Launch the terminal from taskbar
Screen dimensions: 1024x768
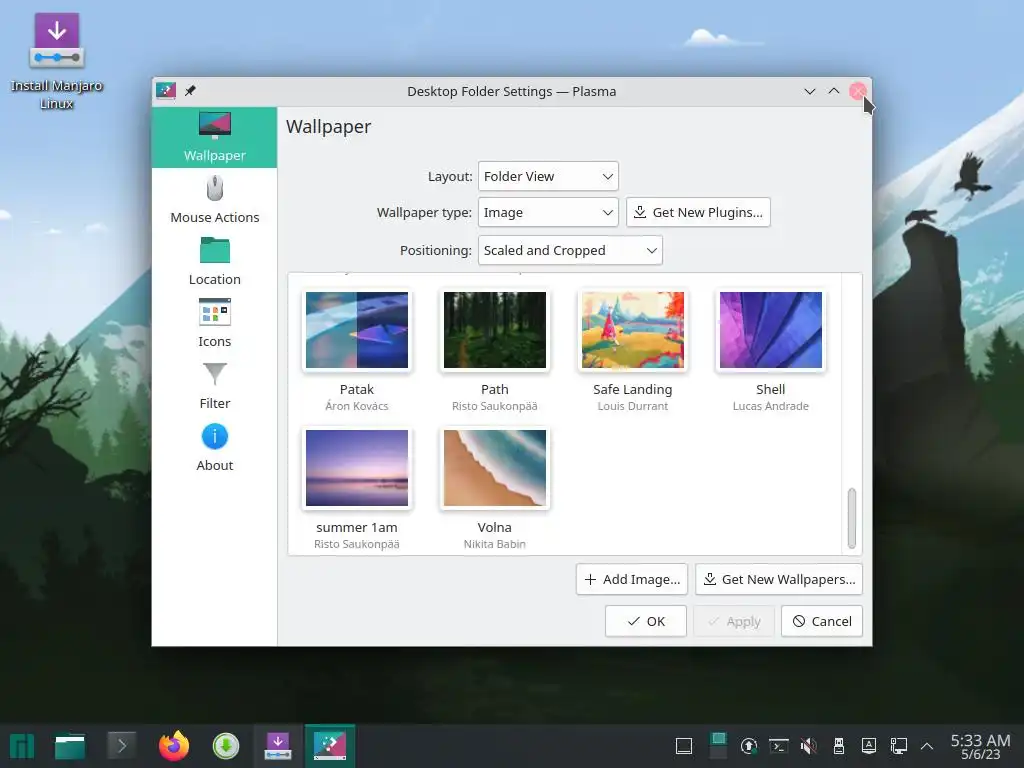121,746
